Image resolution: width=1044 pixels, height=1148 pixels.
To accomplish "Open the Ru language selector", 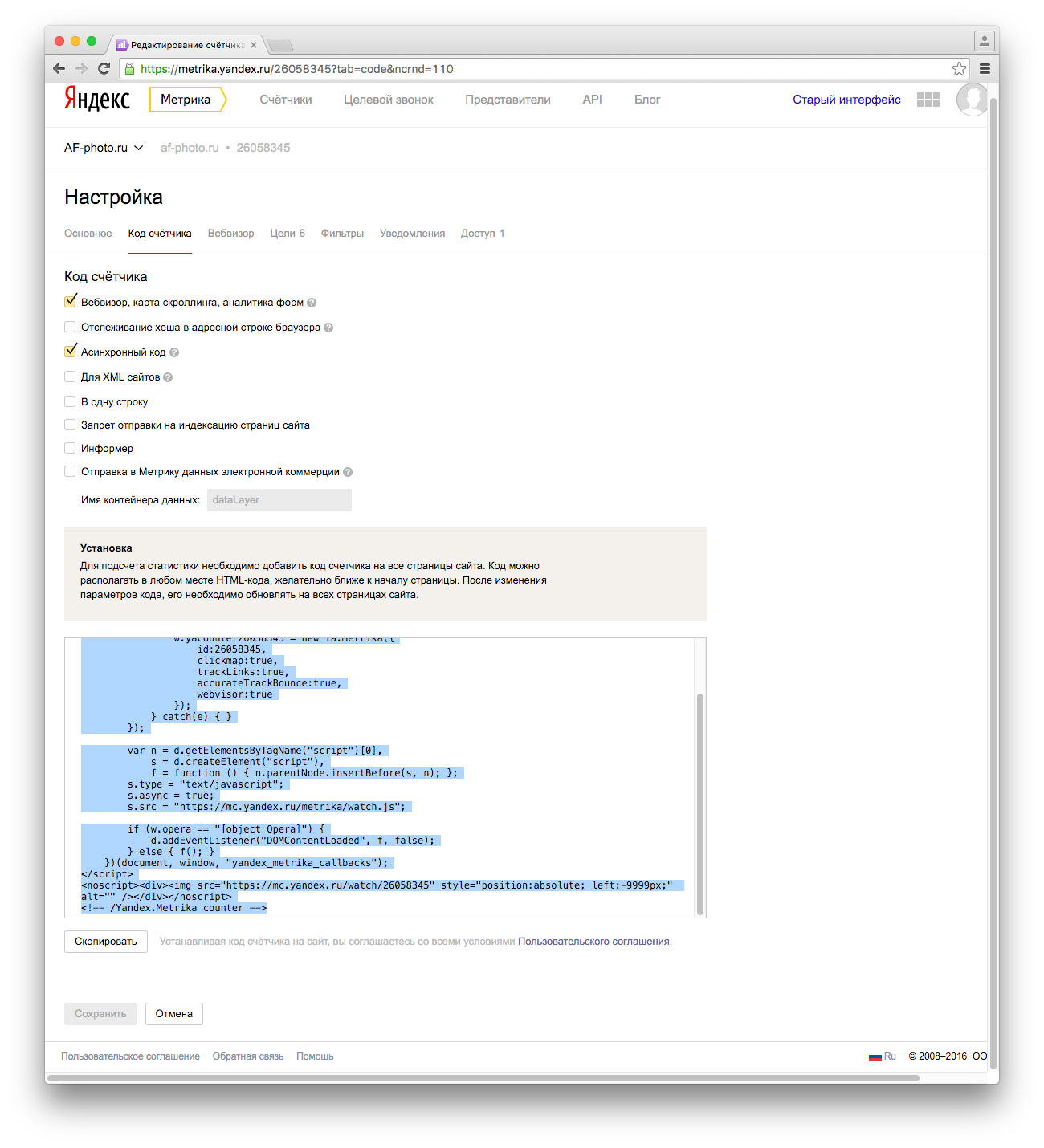I will click(x=883, y=1056).
